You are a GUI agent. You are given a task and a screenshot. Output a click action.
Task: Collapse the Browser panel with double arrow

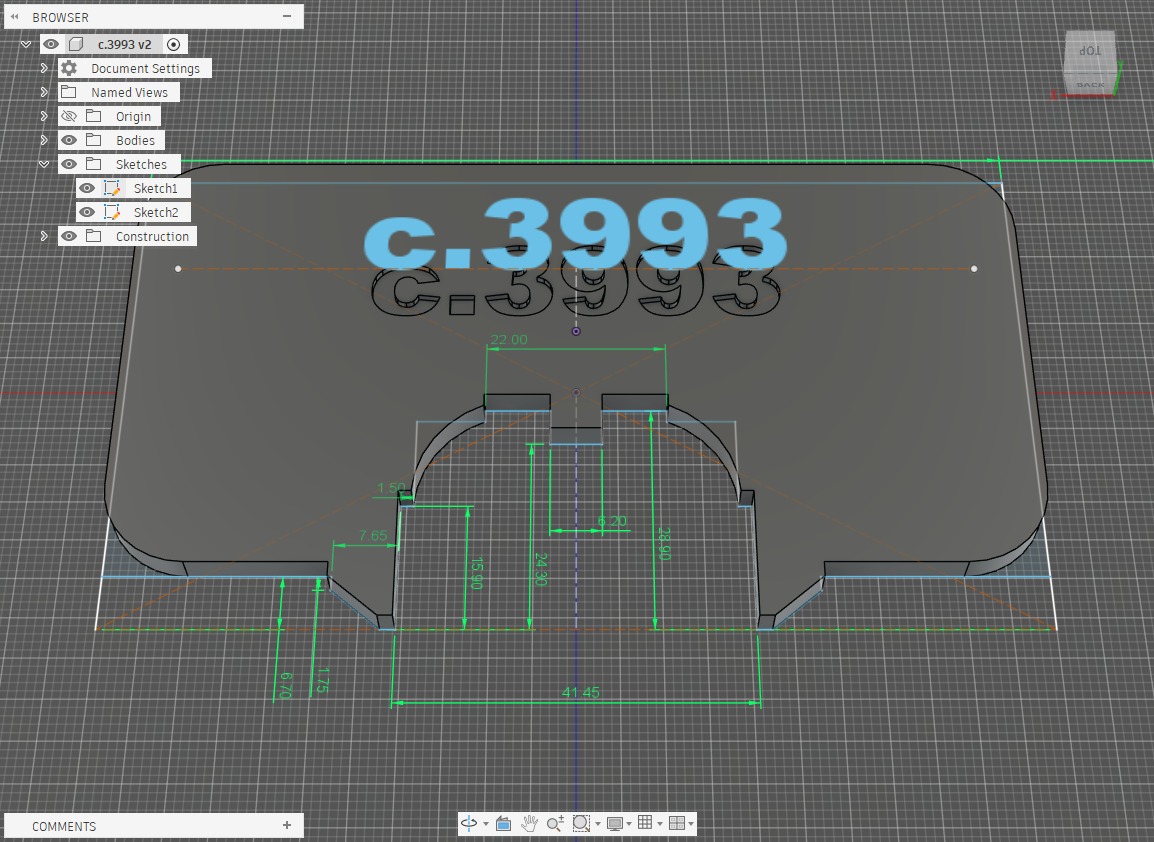pos(15,17)
